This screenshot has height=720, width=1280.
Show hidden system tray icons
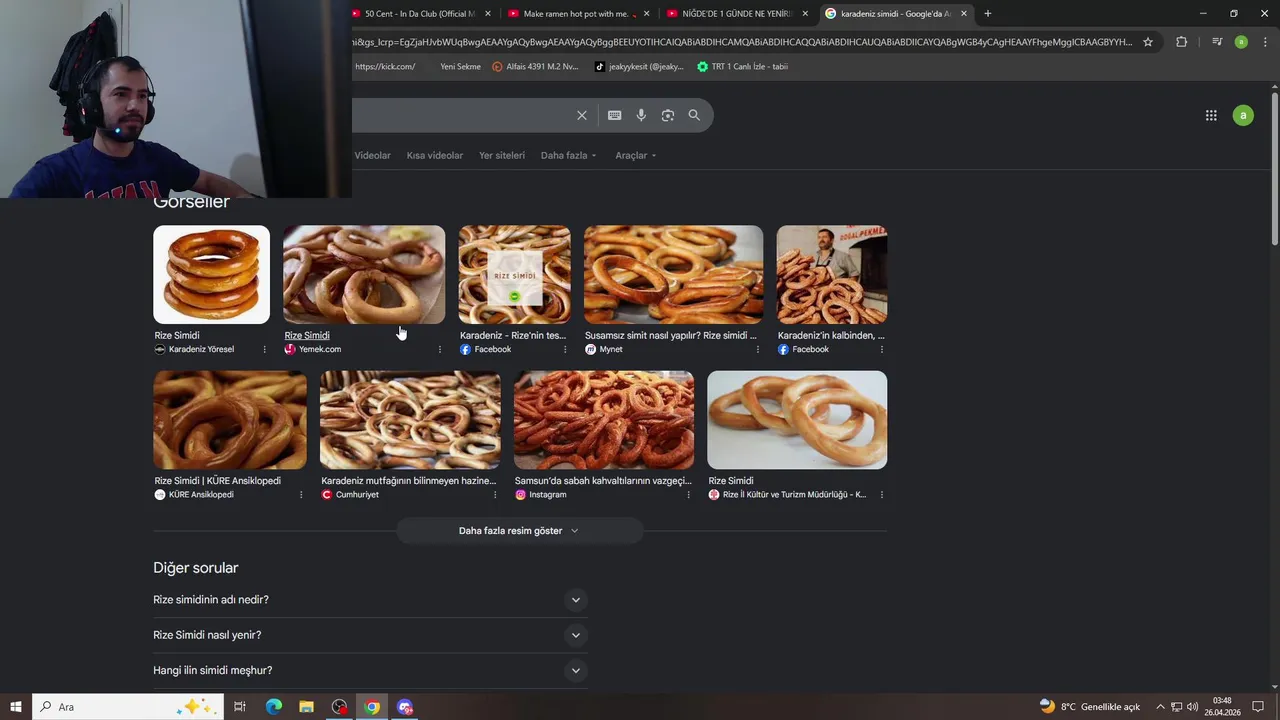coord(1160,706)
